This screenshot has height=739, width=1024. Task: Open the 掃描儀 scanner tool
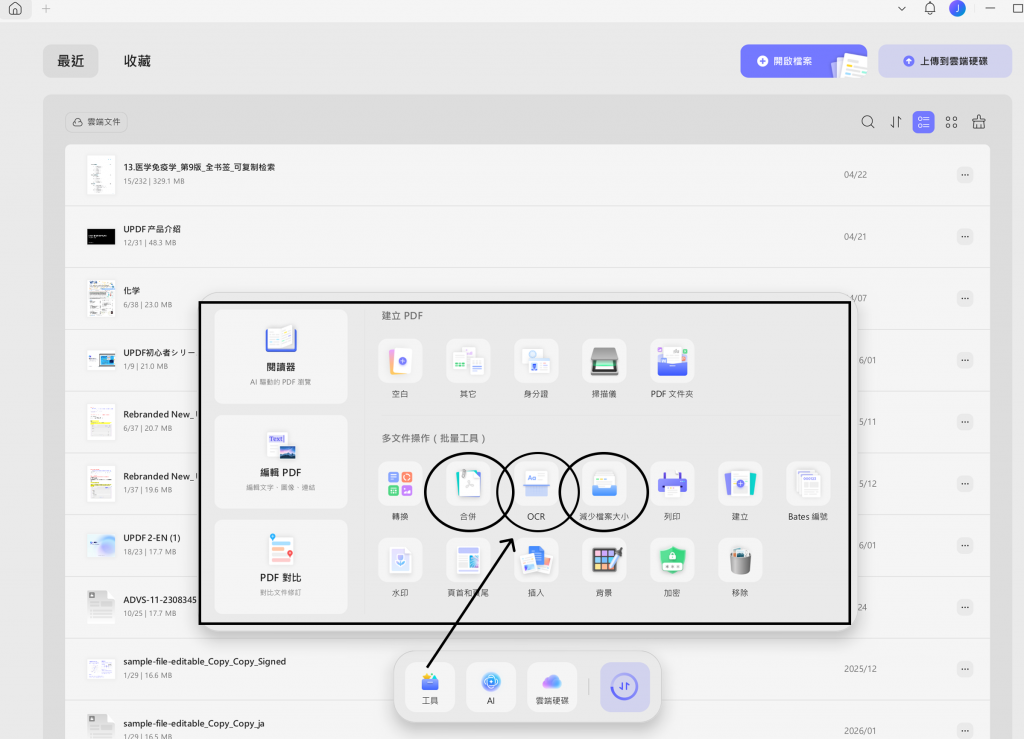(603, 361)
